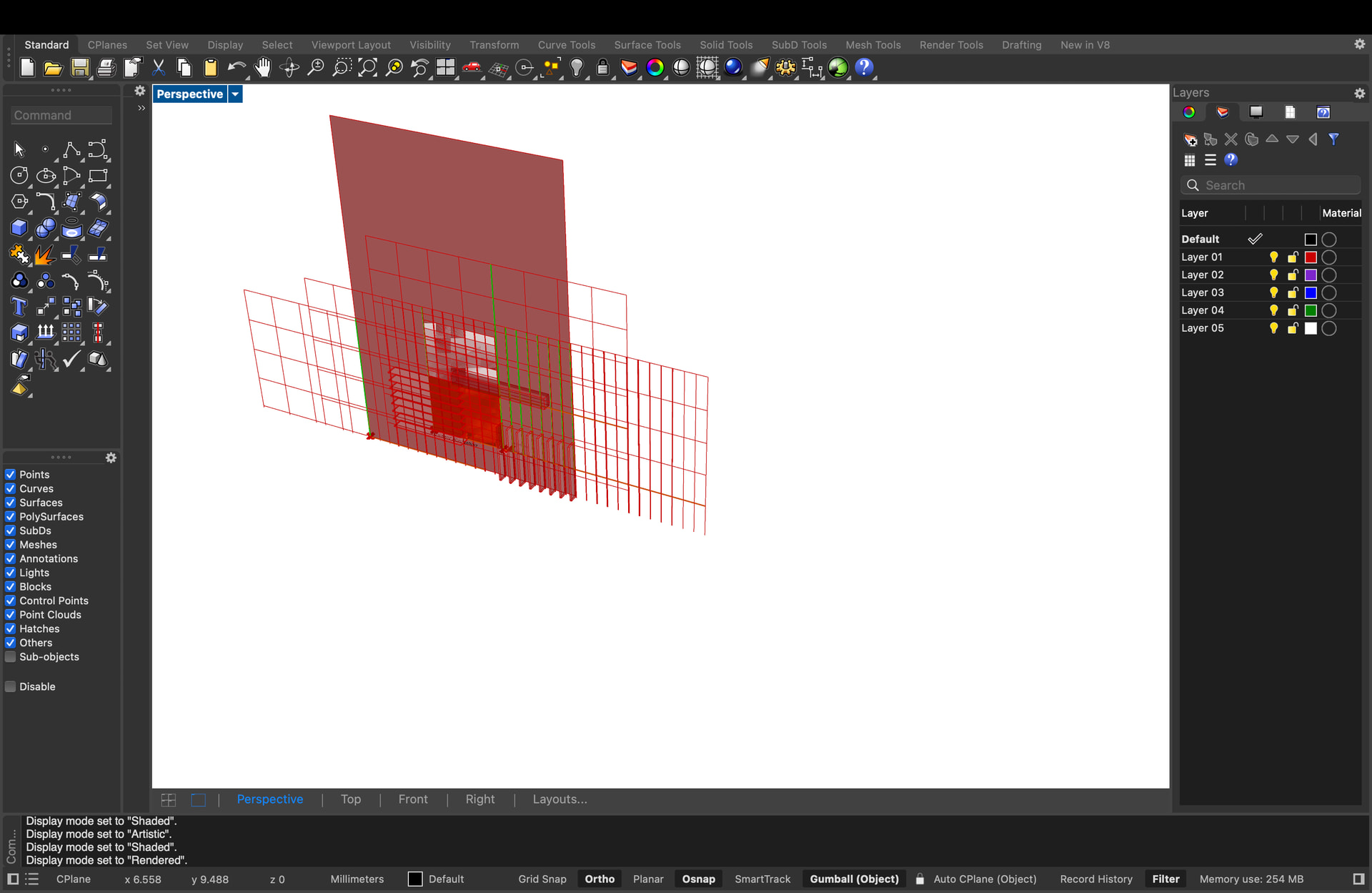Image resolution: width=1372 pixels, height=893 pixels.
Task: Click the Undo arrow icon
Action: click(x=237, y=68)
